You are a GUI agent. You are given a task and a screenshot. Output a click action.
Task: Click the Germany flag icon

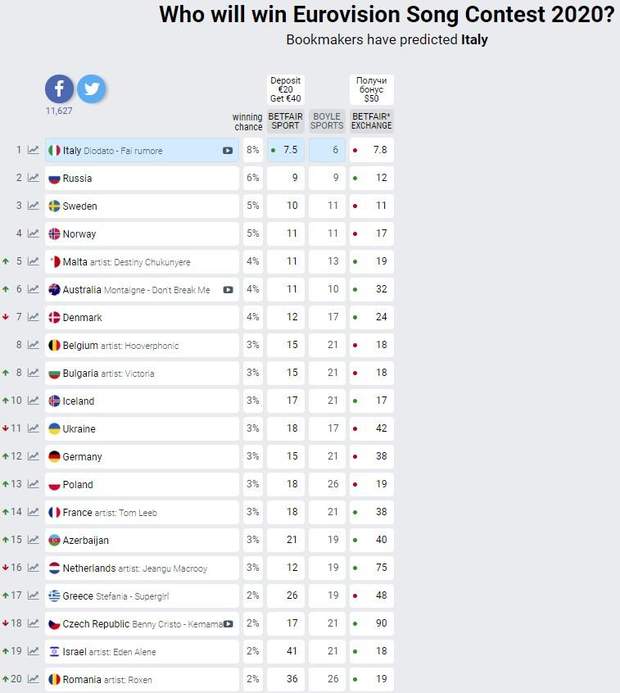tap(55, 457)
